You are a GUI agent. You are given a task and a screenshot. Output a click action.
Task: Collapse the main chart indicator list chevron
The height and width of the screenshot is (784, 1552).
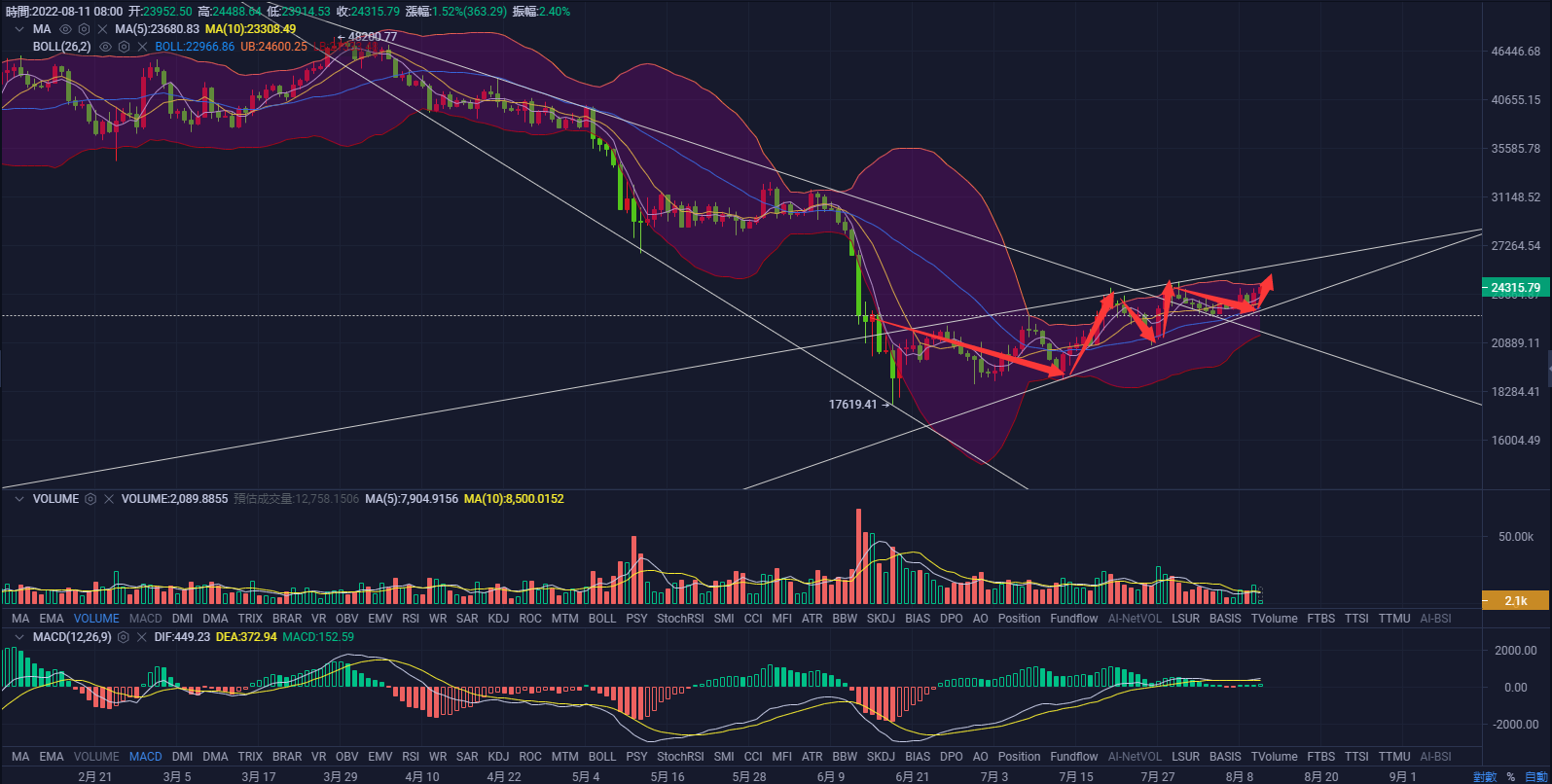click(19, 29)
